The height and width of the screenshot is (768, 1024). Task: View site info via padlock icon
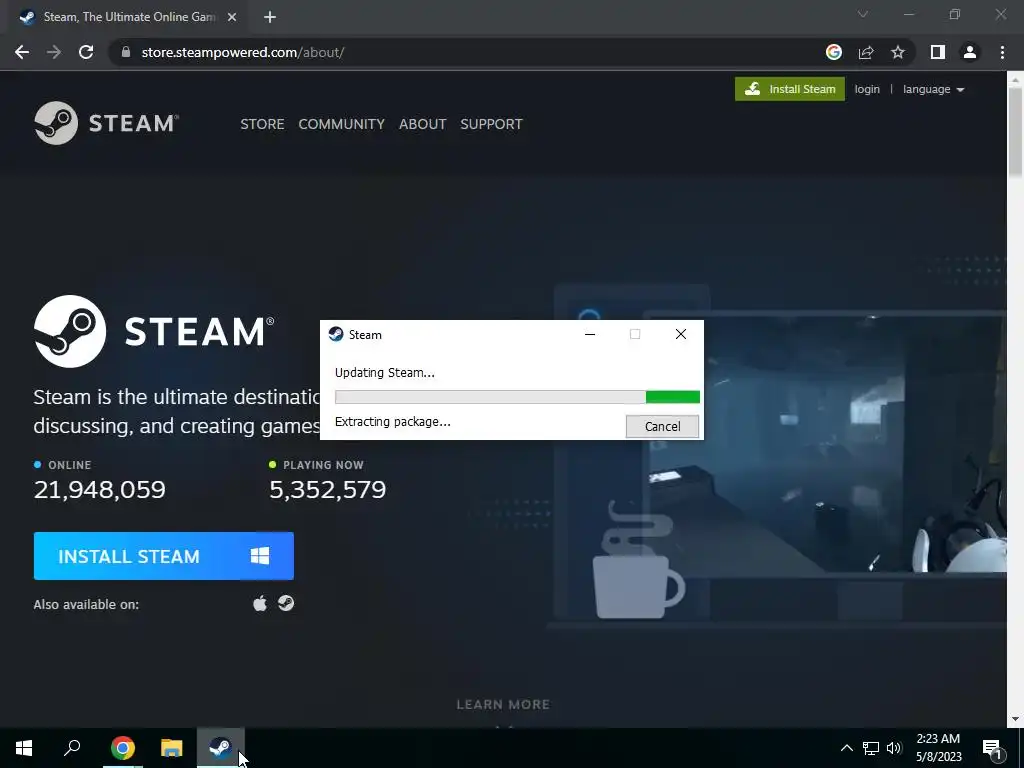click(x=126, y=52)
